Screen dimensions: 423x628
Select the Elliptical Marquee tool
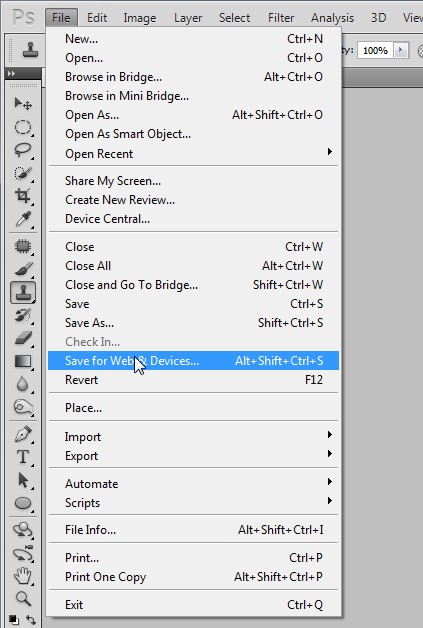click(x=23, y=127)
